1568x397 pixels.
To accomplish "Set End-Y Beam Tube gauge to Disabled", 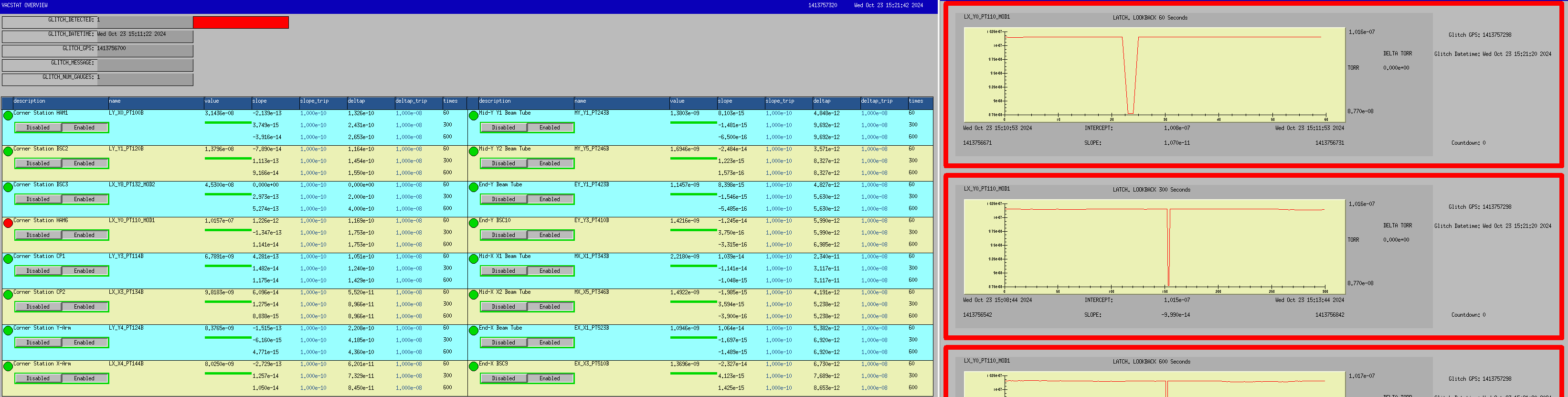I will tap(503, 200).
